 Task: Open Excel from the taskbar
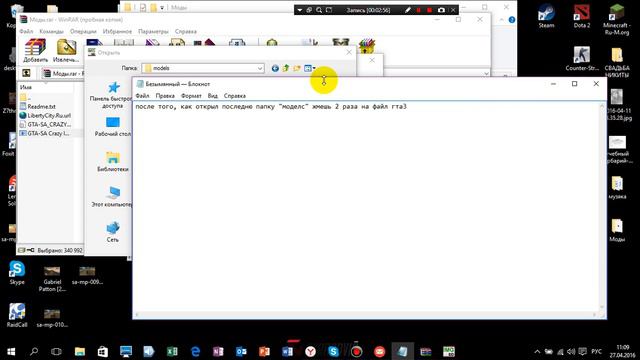point(172,351)
